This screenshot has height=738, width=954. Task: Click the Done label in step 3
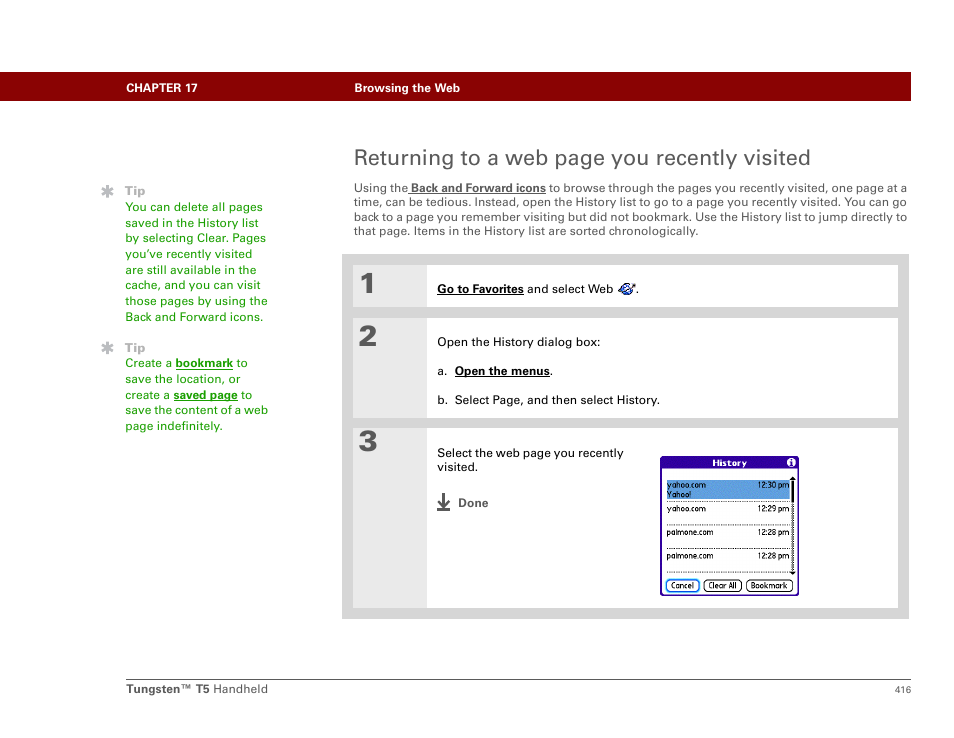click(473, 503)
